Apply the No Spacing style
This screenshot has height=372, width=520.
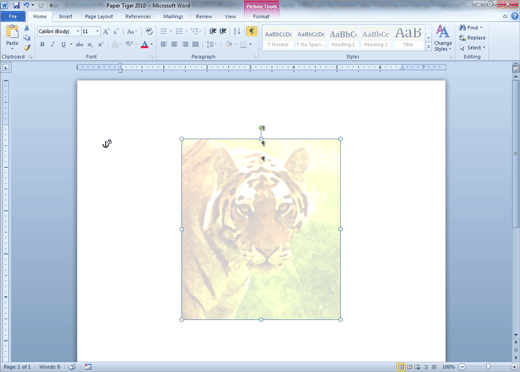[x=311, y=38]
